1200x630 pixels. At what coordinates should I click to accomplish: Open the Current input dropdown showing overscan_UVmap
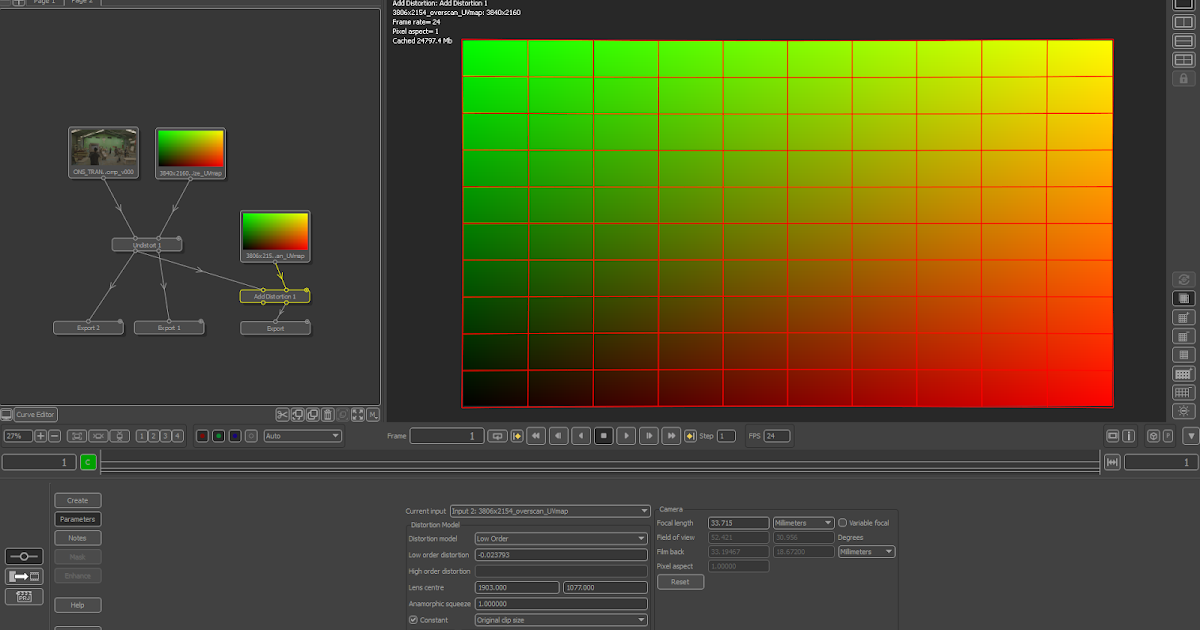point(548,511)
